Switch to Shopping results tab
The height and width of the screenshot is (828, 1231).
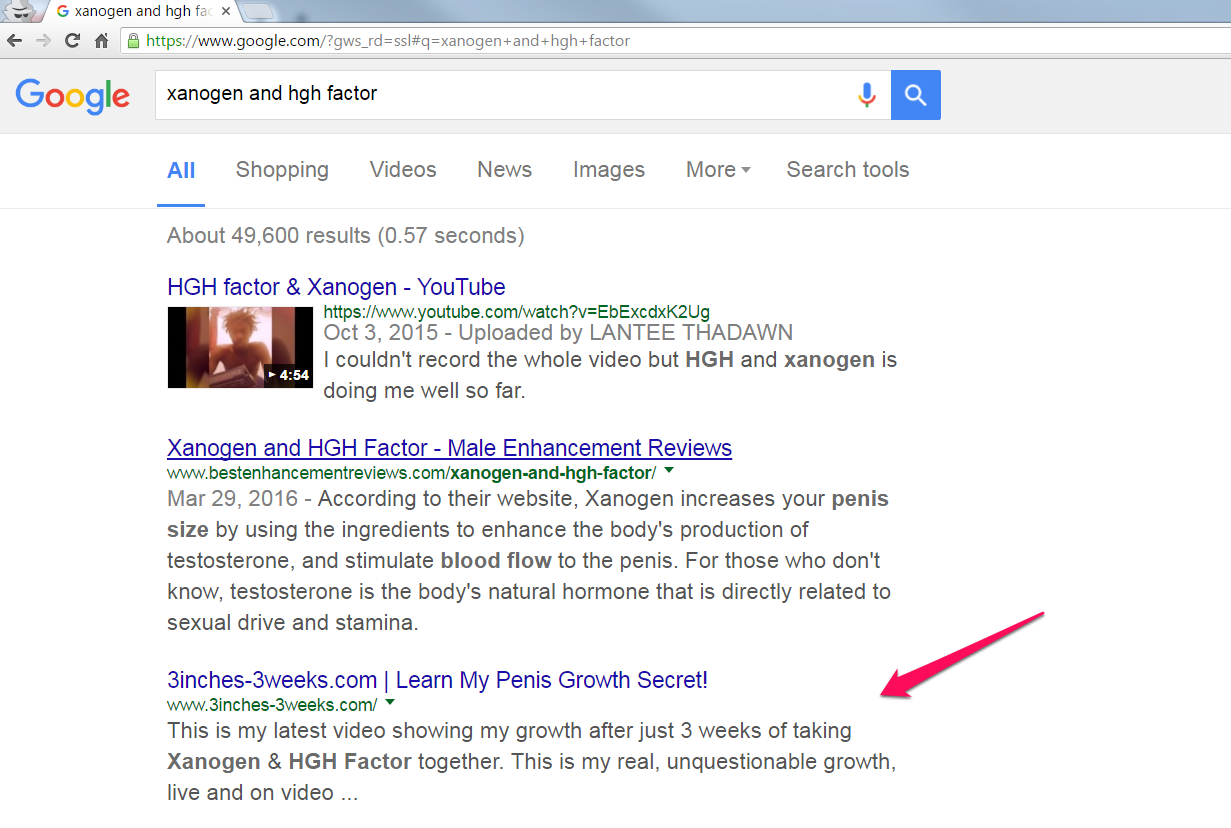pos(282,170)
